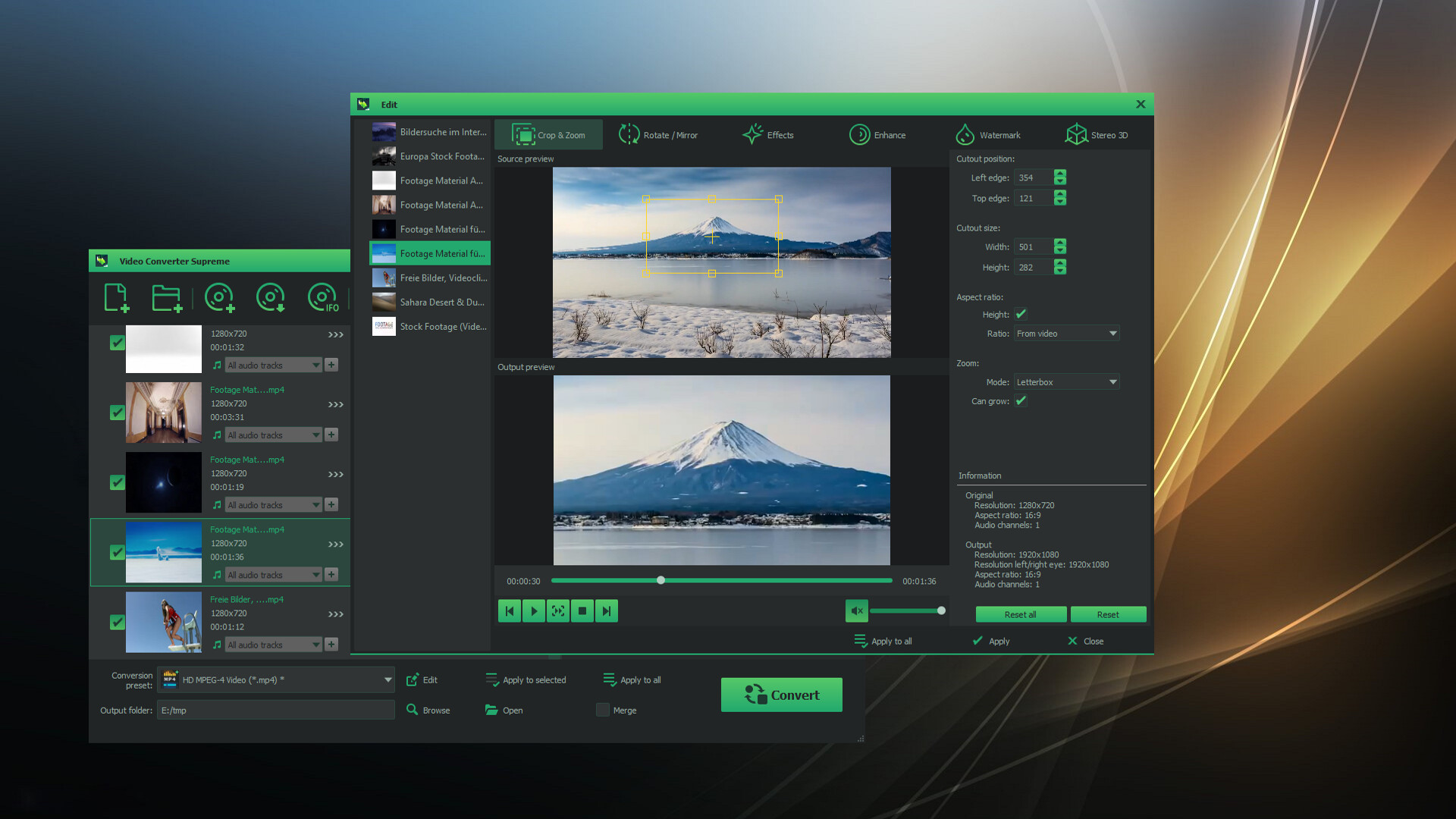Click the Add DVD disc icon

[x=219, y=297]
